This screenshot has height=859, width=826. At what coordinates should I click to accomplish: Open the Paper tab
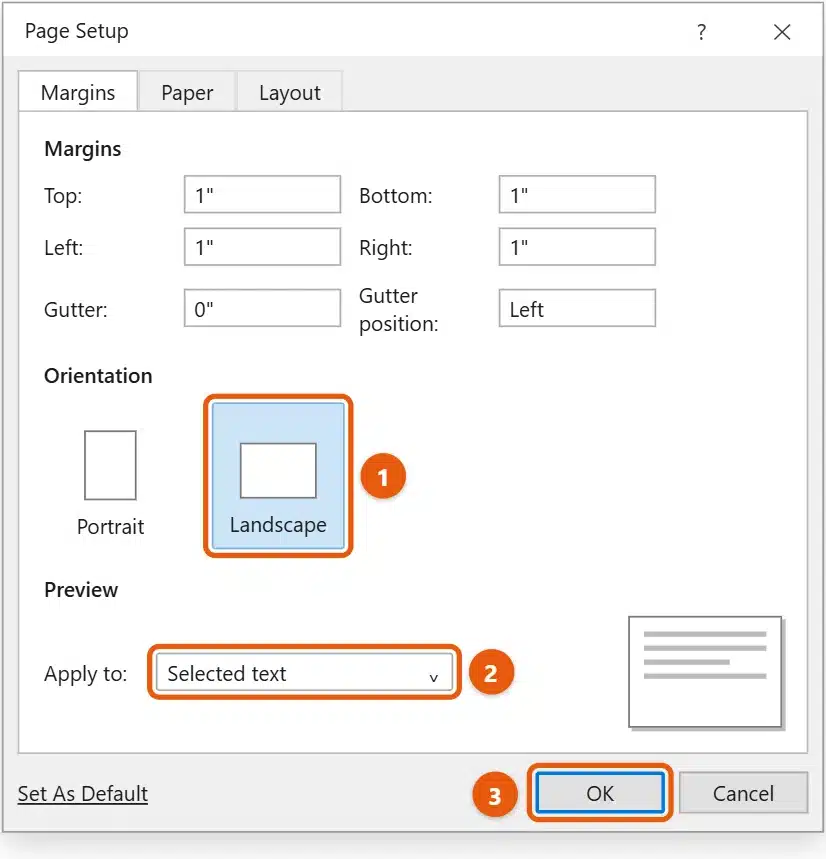pos(187,92)
